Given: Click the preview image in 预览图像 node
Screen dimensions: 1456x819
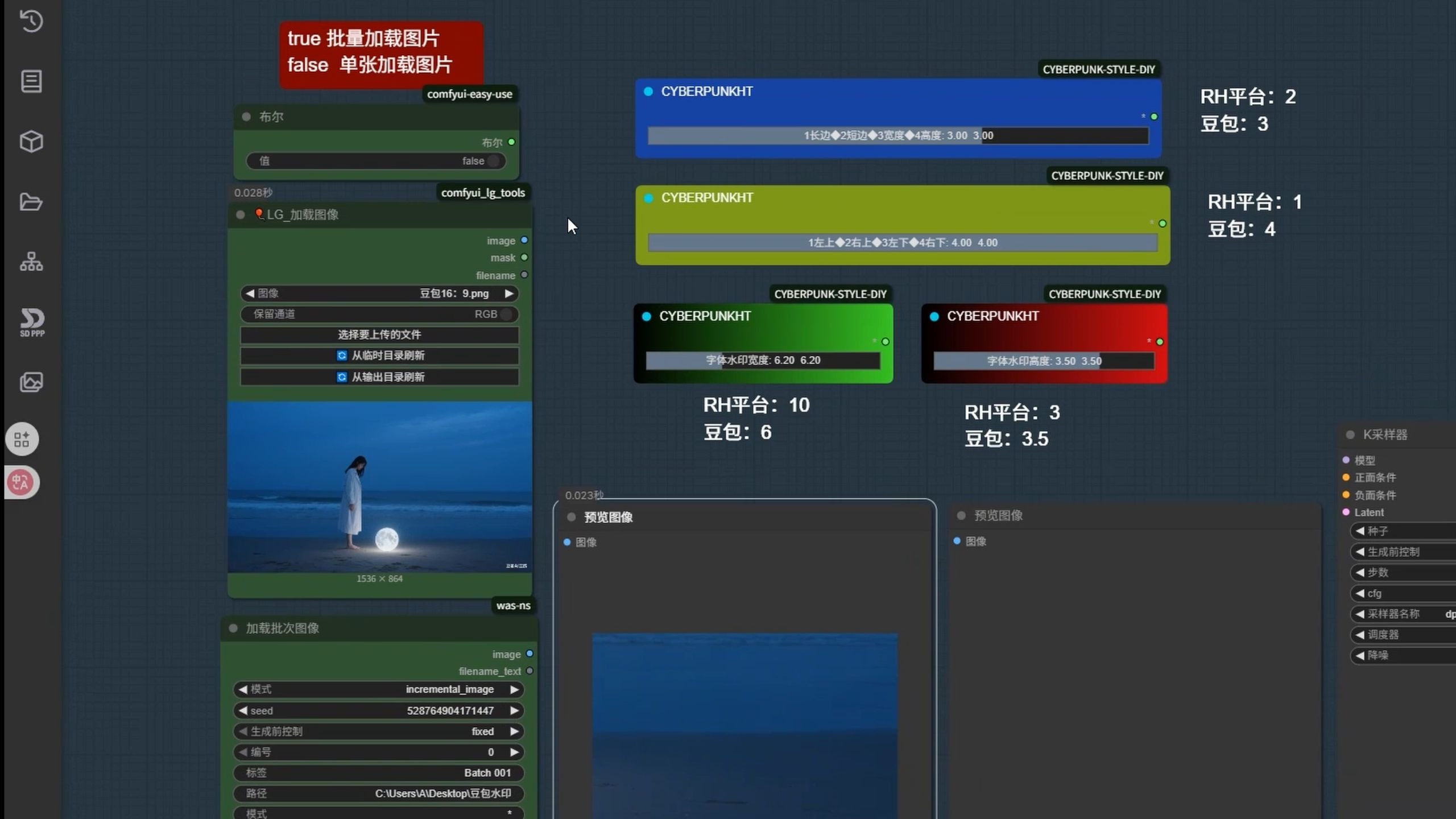Looking at the screenshot, I should (744, 726).
